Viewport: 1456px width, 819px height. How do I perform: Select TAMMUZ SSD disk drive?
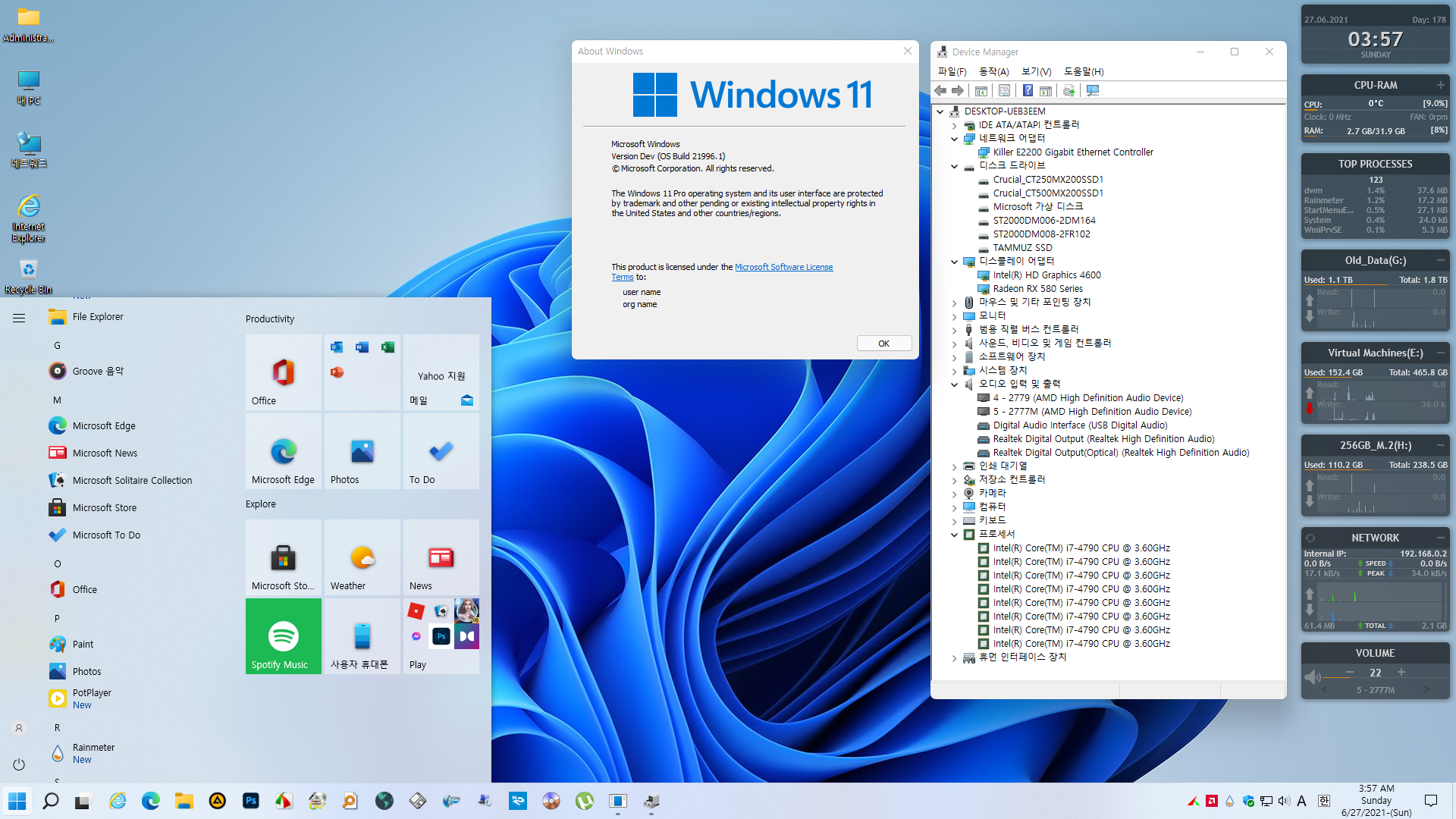point(1022,248)
